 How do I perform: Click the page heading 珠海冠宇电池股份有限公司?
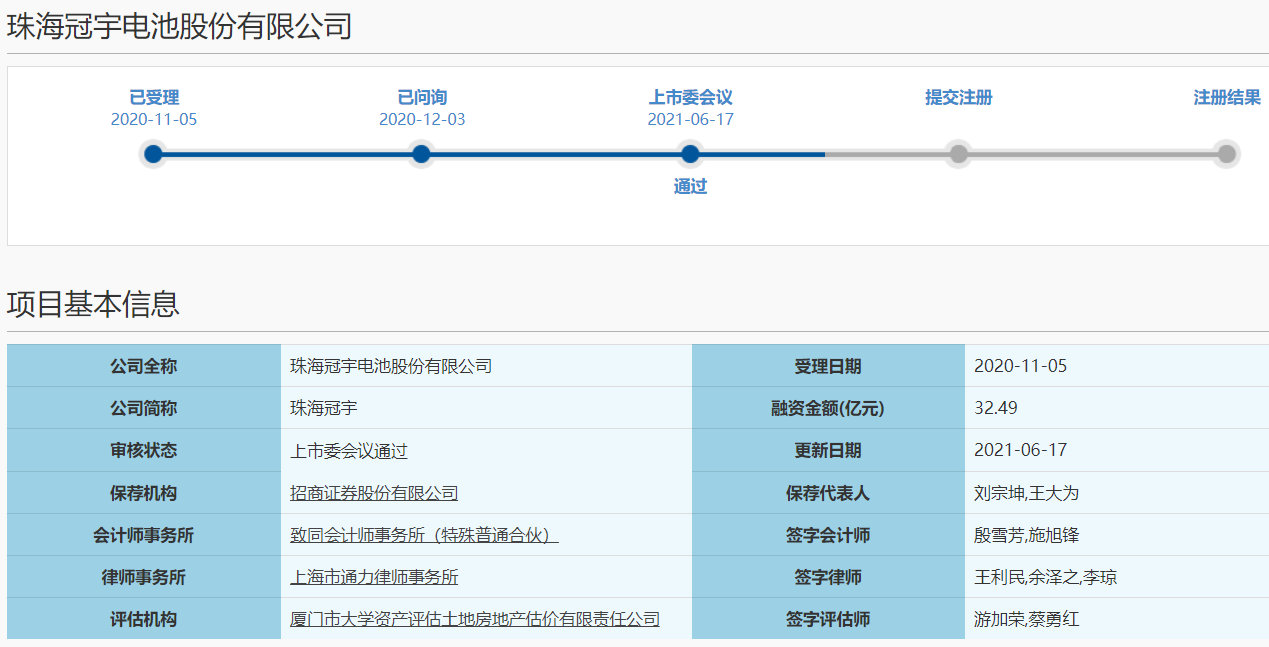click(180, 26)
